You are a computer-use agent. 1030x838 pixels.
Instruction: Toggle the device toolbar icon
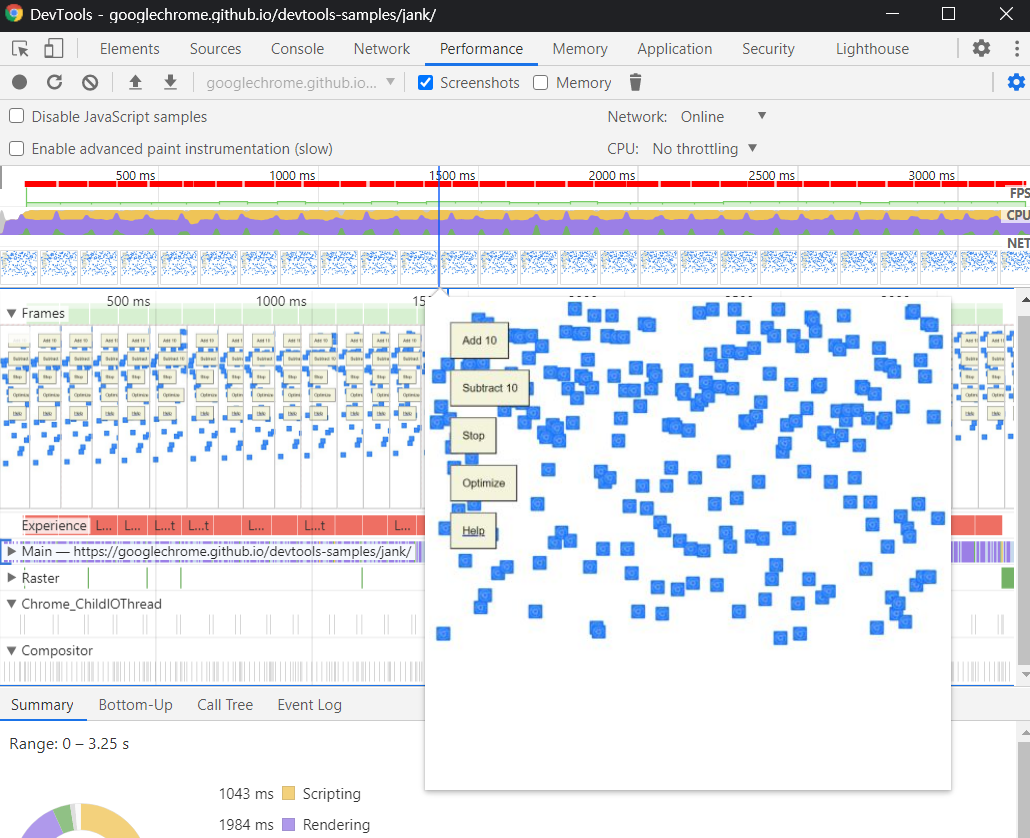click(x=53, y=49)
